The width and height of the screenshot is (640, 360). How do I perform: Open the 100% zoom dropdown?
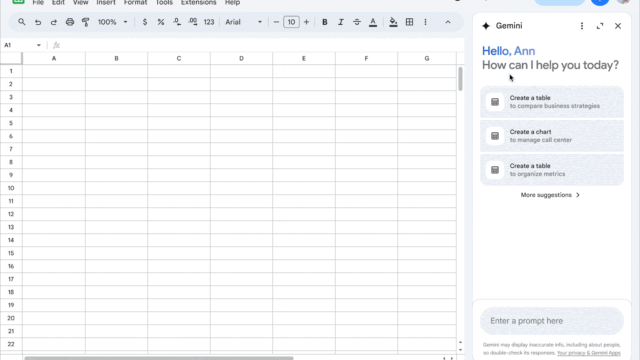[x=112, y=22]
